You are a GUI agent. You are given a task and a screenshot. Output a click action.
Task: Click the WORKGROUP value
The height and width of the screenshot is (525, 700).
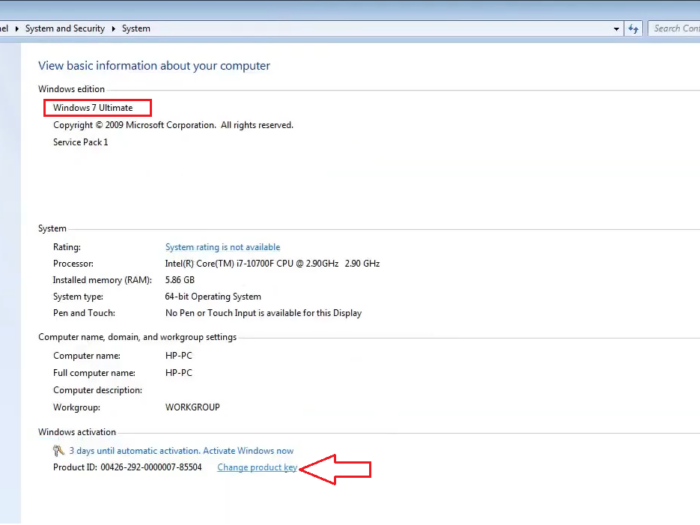(x=192, y=408)
